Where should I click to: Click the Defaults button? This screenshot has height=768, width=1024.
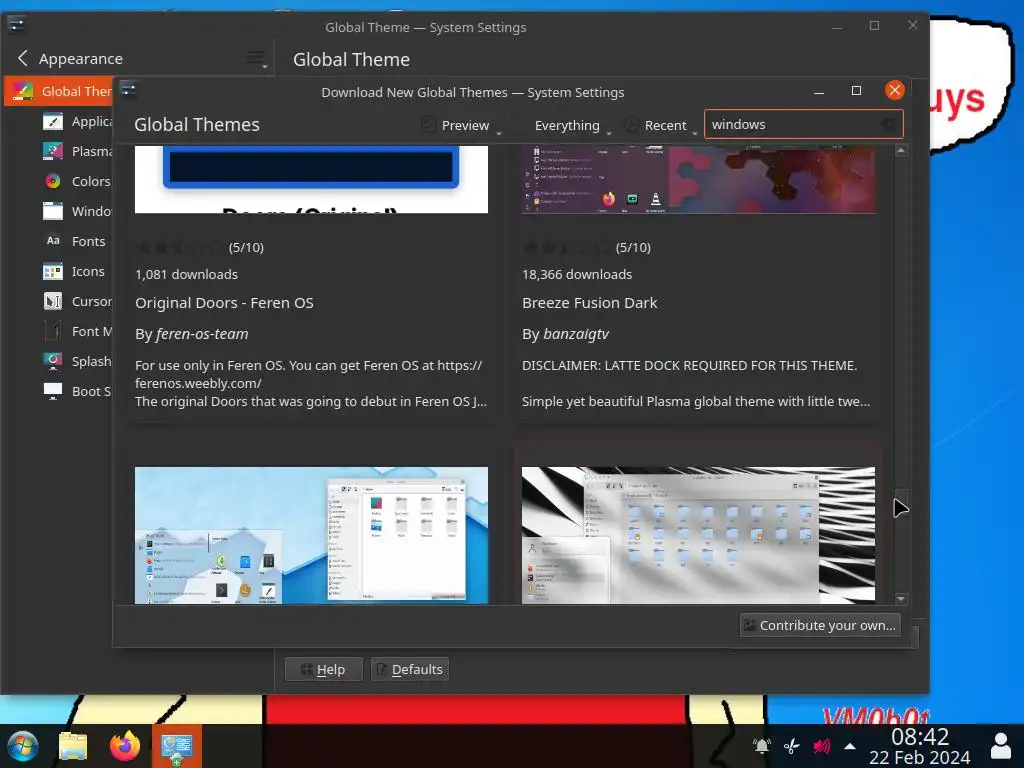409,669
